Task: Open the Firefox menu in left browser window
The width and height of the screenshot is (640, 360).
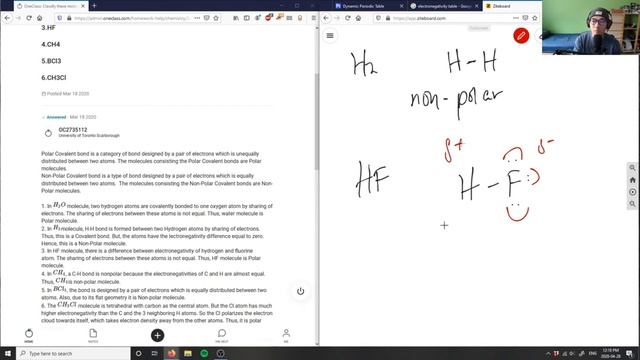Action: click(x=313, y=18)
